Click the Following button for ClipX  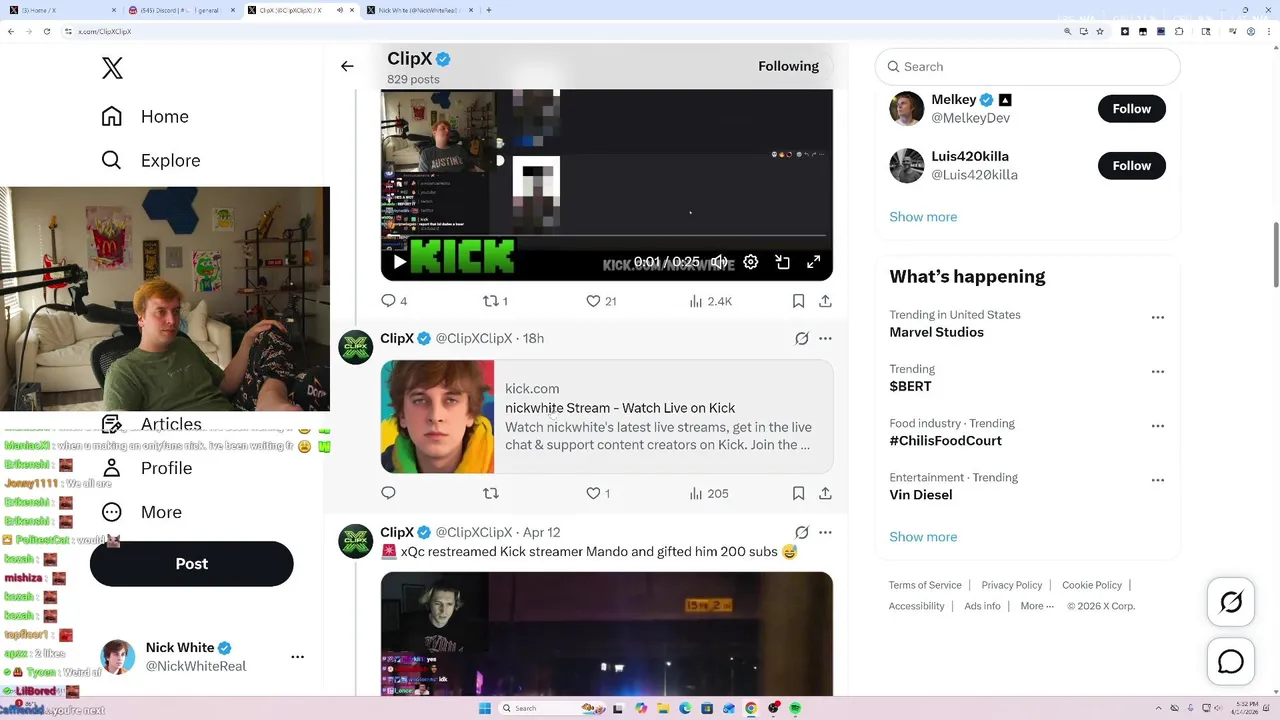pos(788,66)
